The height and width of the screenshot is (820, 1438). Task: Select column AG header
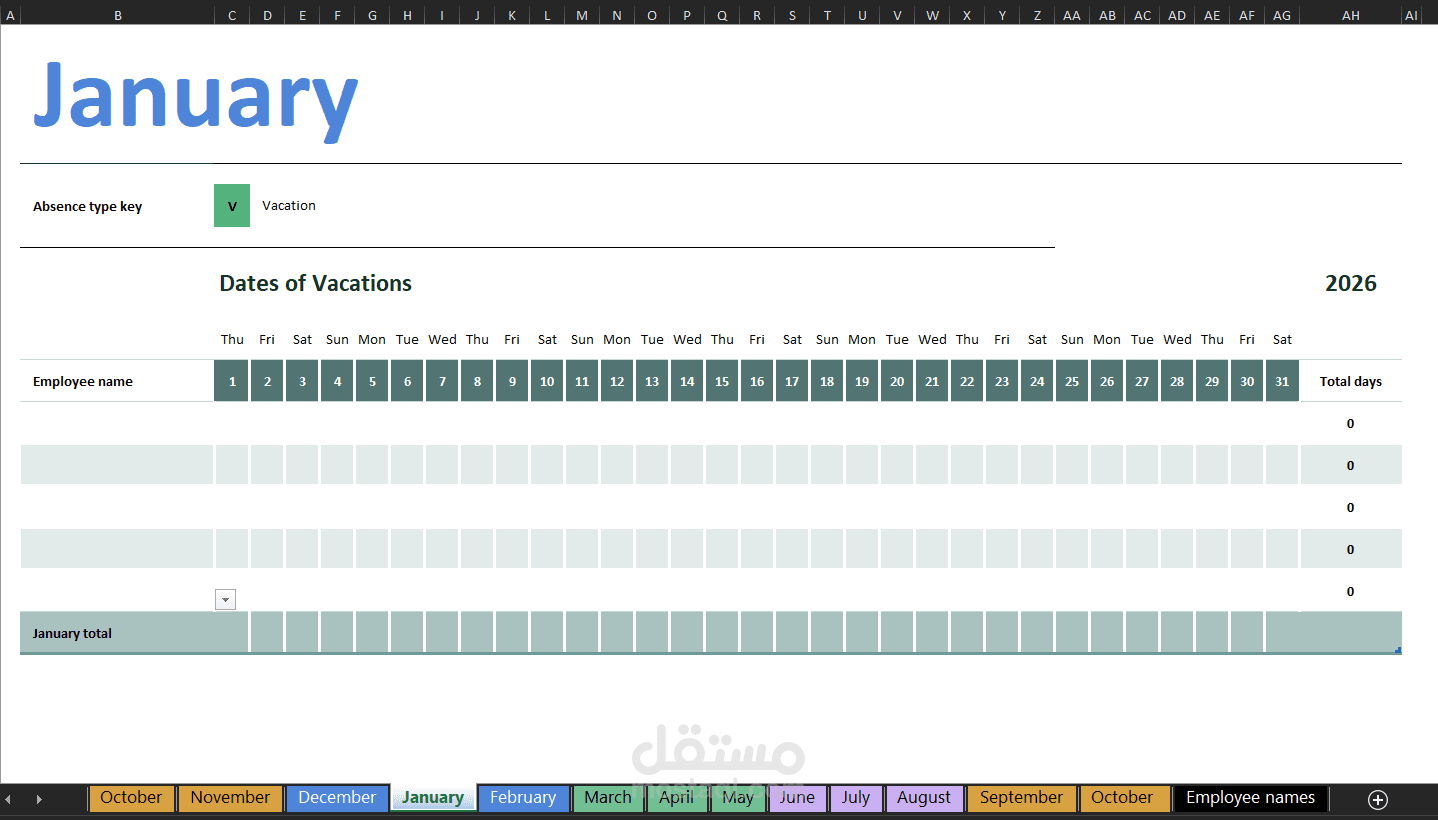1282,15
